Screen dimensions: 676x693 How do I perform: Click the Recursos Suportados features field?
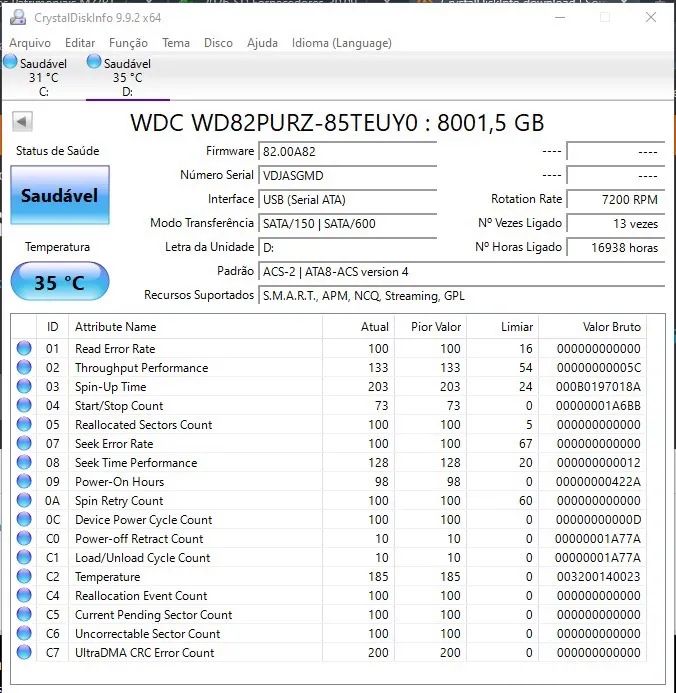pyautogui.click(x=462, y=295)
